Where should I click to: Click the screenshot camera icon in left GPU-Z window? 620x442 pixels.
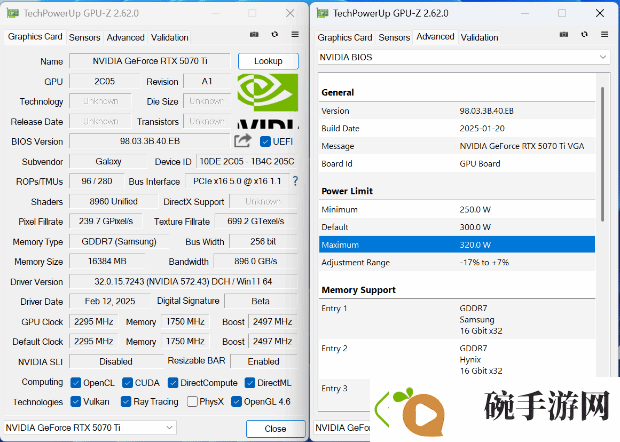pos(254,35)
